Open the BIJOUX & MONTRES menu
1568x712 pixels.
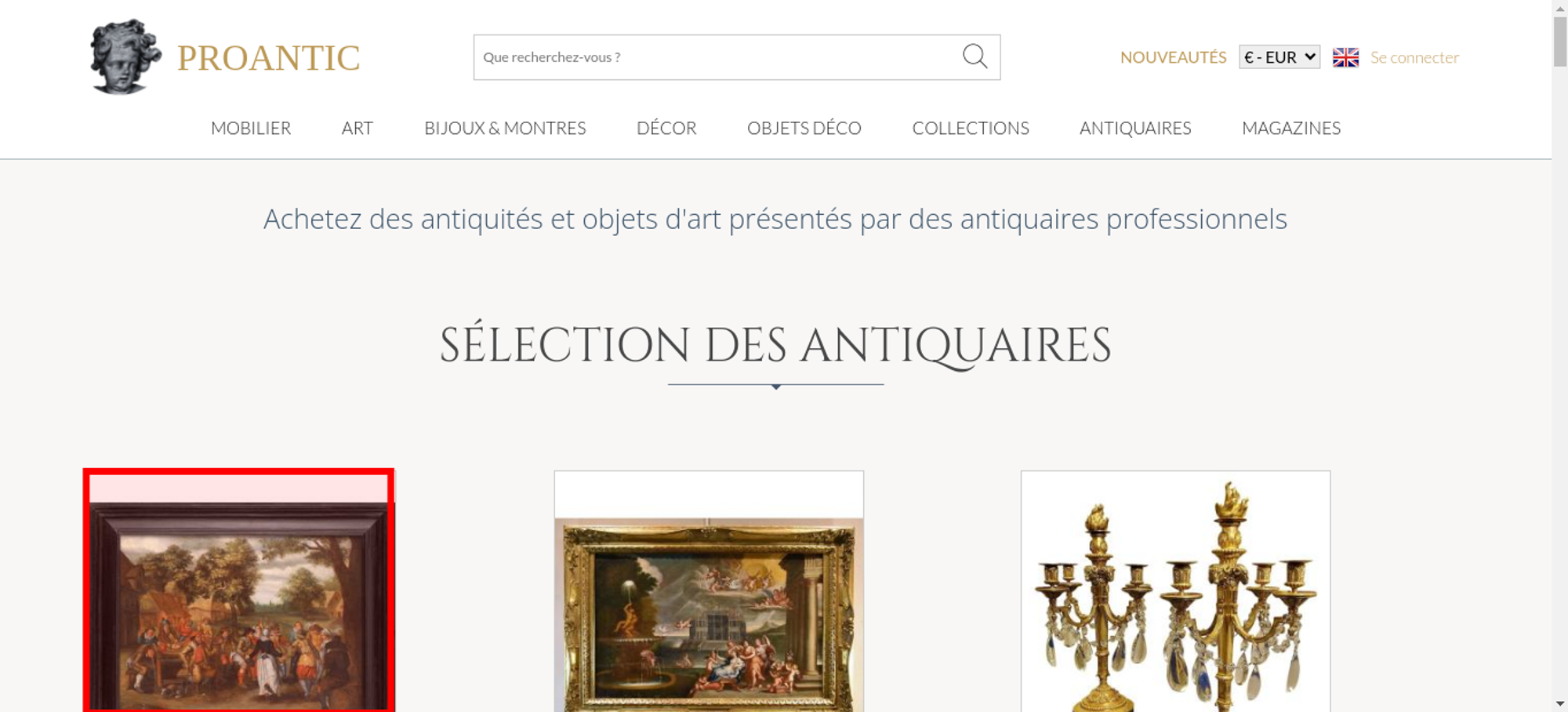(x=505, y=128)
